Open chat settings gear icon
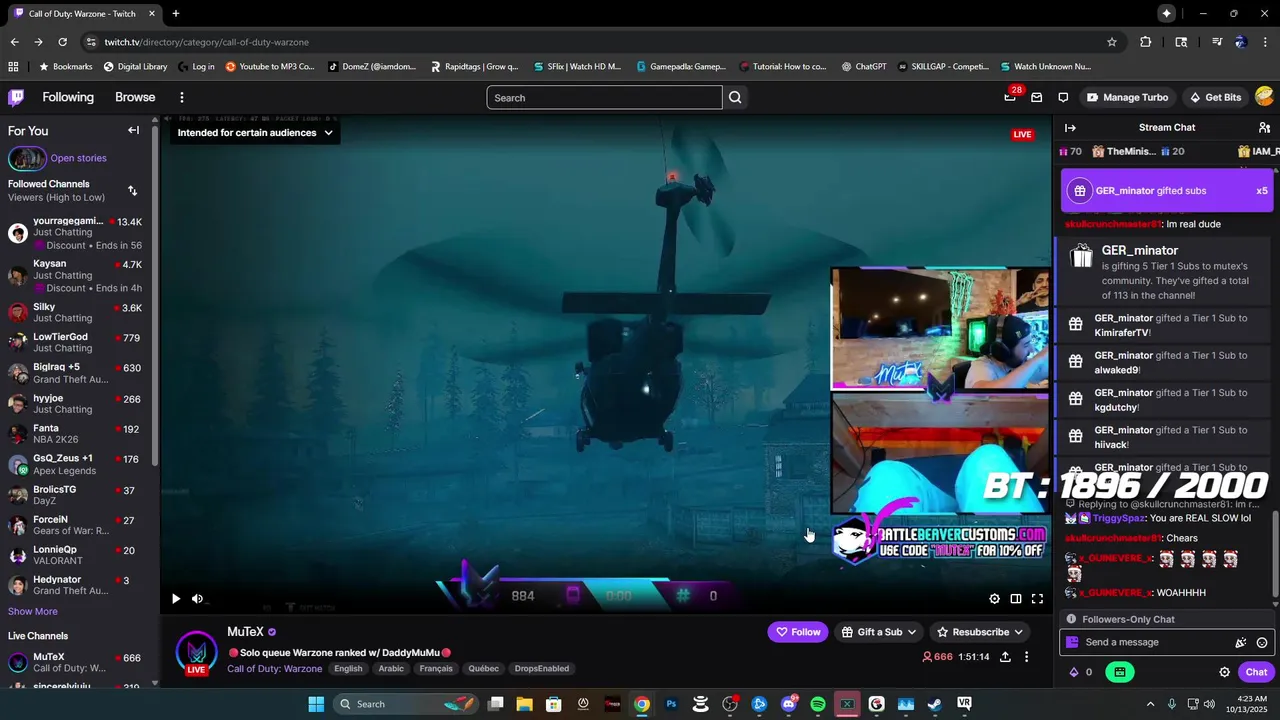 [1224, 672]
